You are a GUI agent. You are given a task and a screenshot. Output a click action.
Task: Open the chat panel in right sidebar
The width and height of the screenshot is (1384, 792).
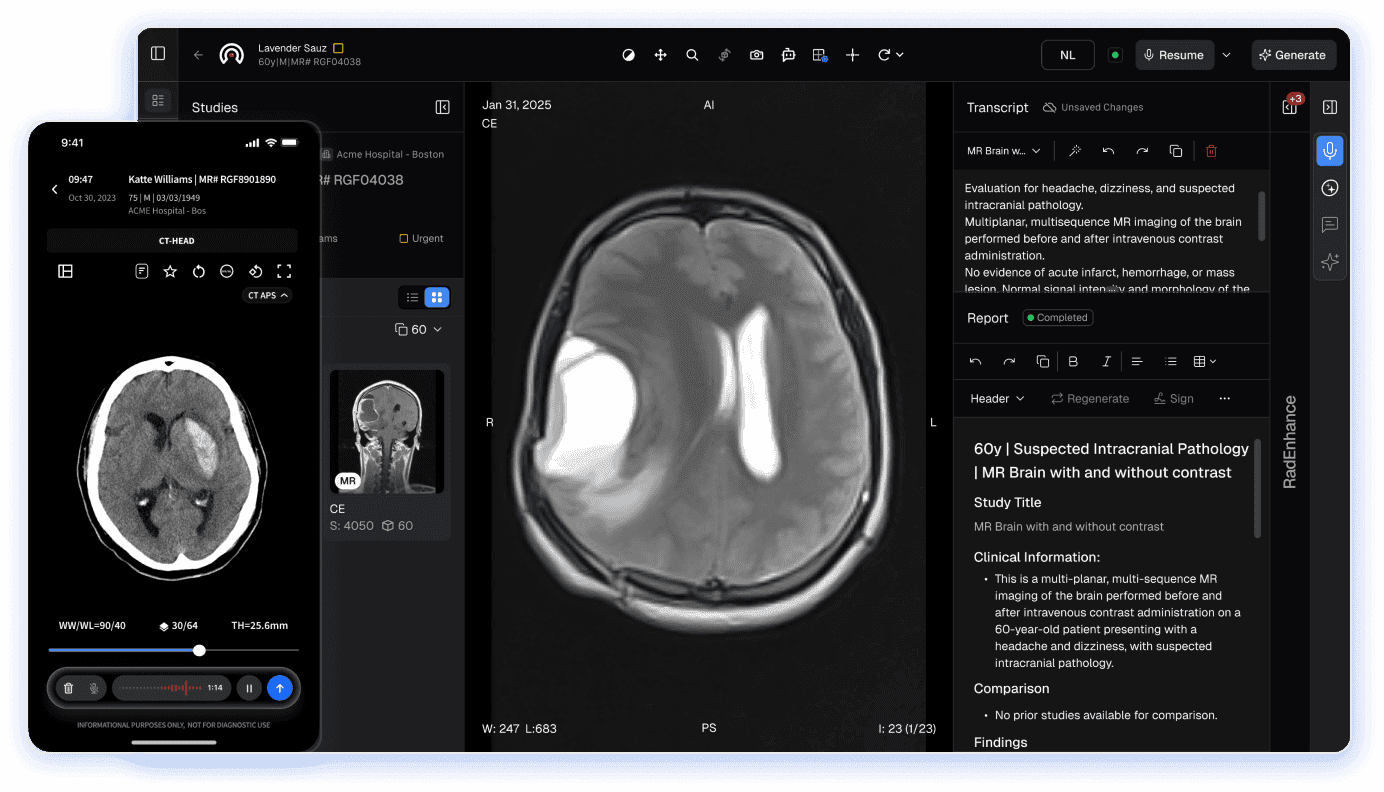coord(1329,225)
